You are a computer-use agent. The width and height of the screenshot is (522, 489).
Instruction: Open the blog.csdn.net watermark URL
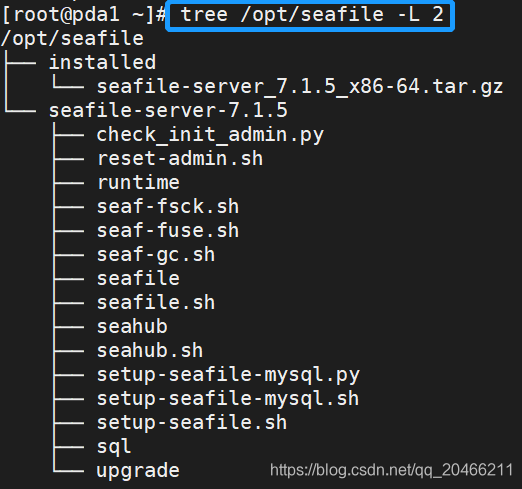point(391,470)
